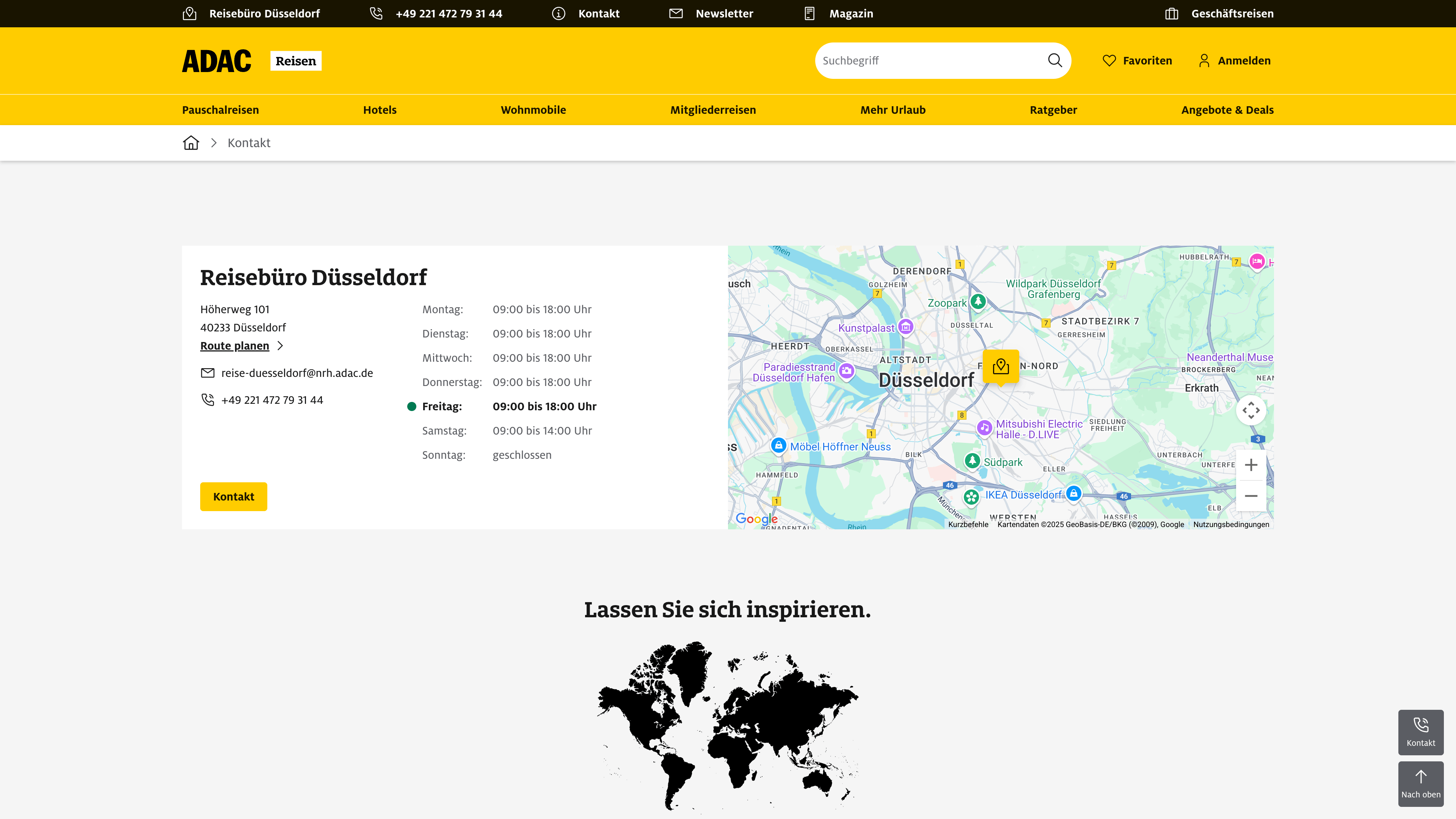Click the ADAC logo
Image resolution: width=1456 pixels, height=819 pixels.
coord(217,61)
